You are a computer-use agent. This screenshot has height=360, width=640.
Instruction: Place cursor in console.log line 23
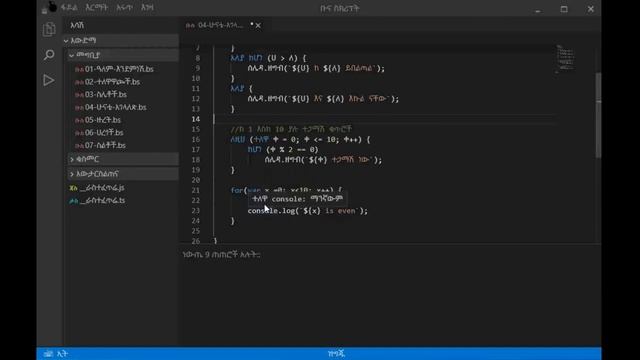pos(307,211)
